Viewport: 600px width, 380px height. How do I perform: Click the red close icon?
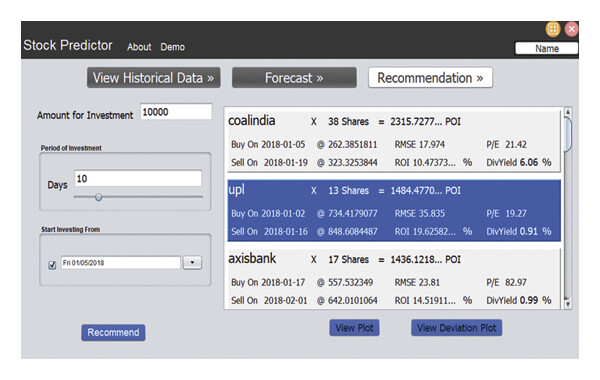tap(572, 29)
